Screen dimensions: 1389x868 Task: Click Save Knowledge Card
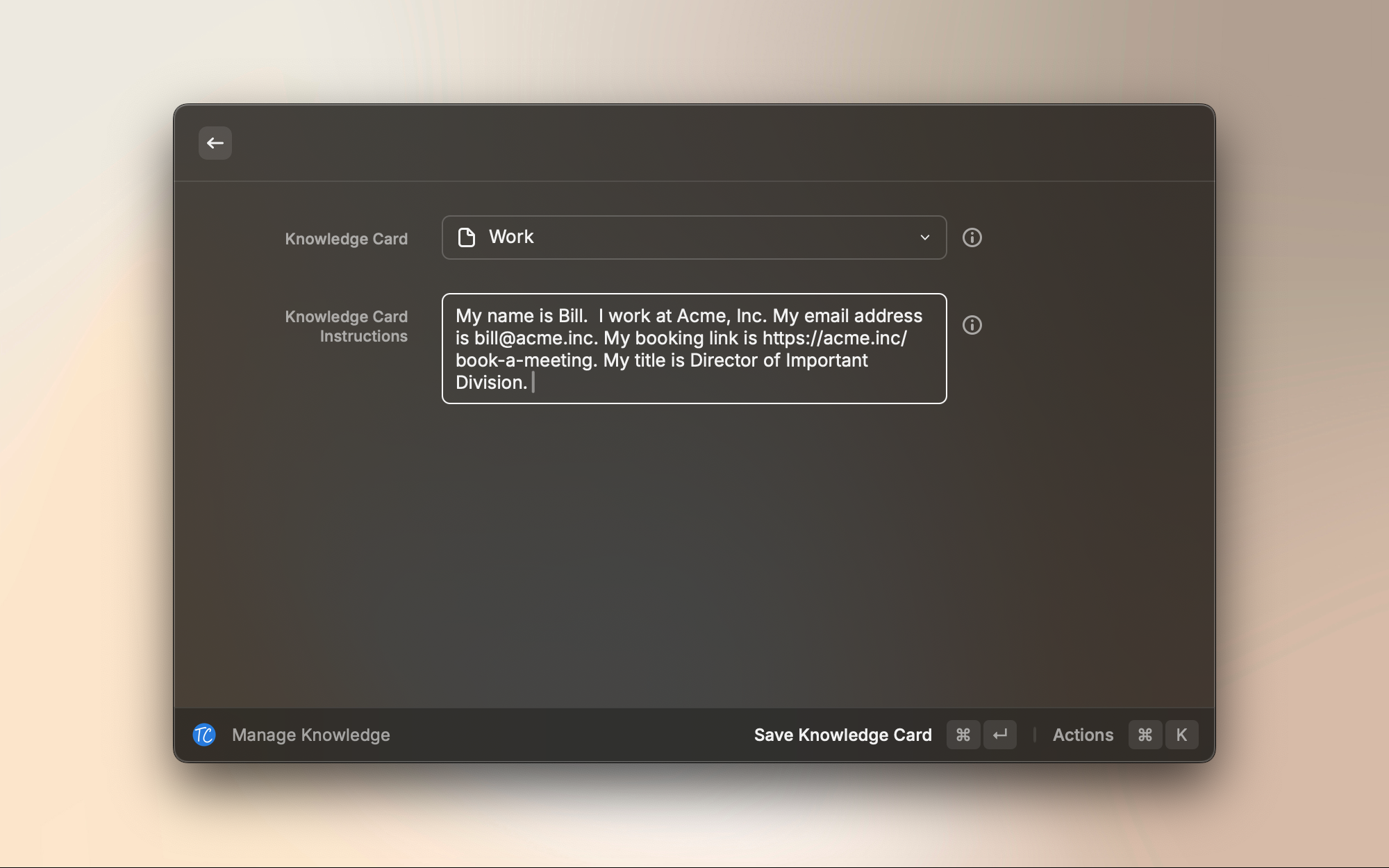pyautogui.click(x=843, y=735)
